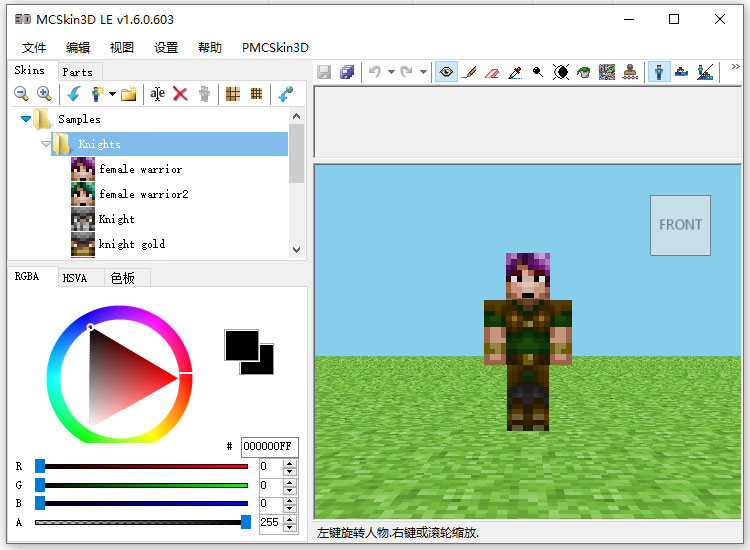Click the small grid icon
This screenshot has width=750, height=550.
point(256,94)
